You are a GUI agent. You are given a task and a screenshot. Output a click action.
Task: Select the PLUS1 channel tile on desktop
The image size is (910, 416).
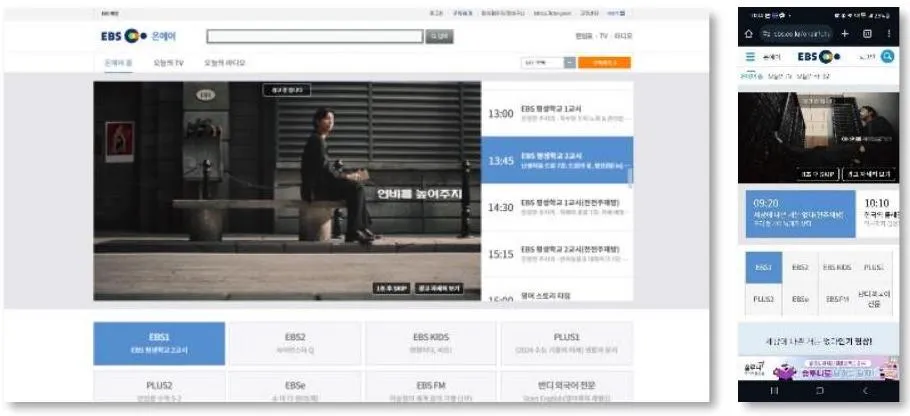click(x=566, y=343)
